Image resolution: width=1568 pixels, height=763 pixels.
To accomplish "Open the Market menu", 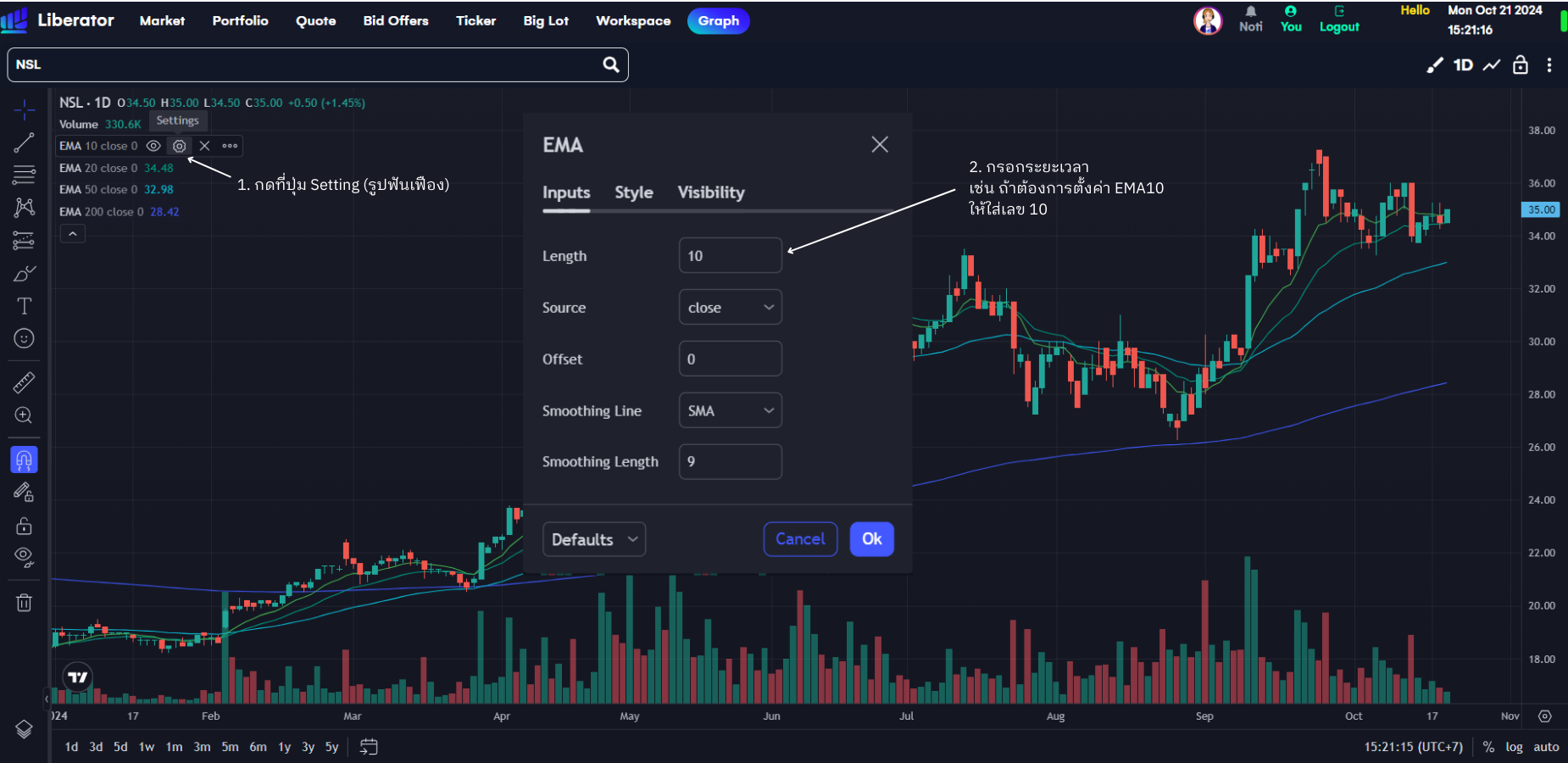I will 162,20.
